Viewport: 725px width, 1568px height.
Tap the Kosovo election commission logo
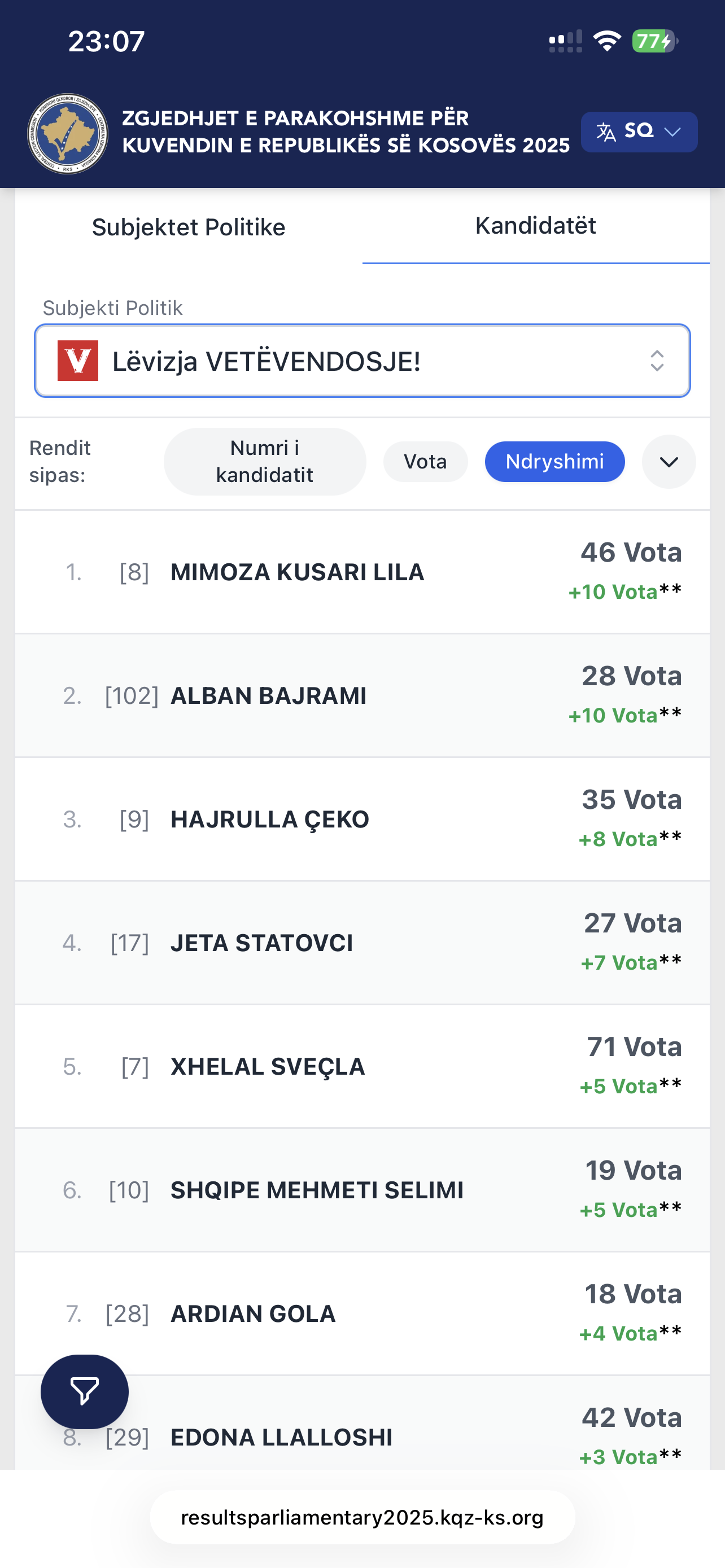[68, 133]
